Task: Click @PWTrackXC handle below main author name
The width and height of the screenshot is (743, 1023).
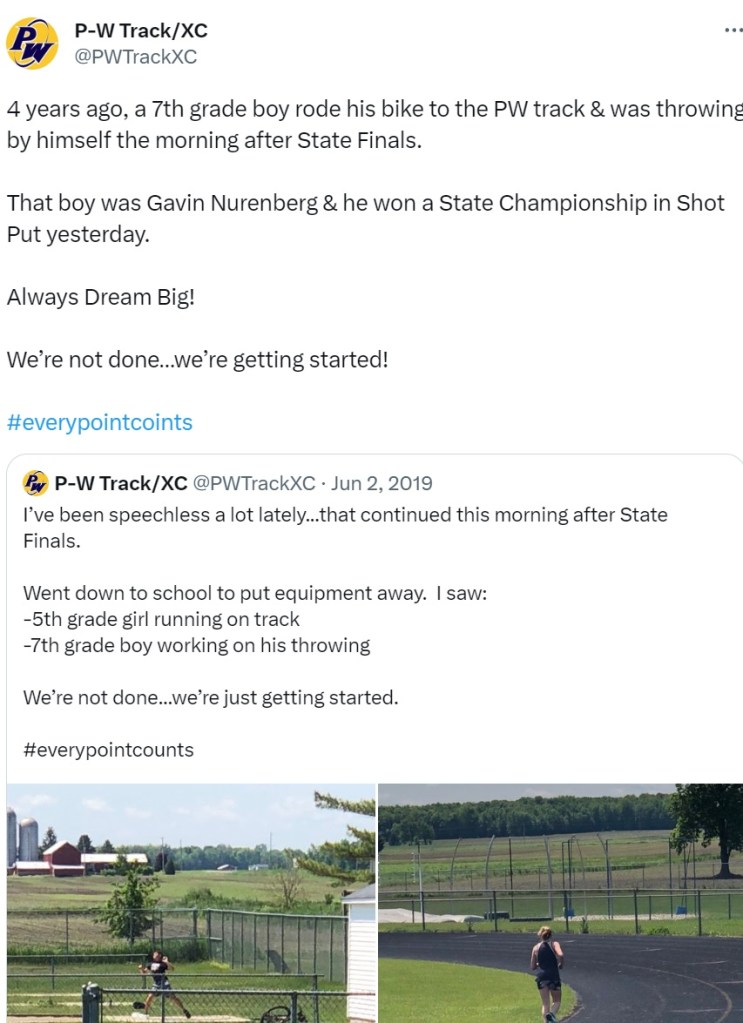Action: tap(136, 57)
